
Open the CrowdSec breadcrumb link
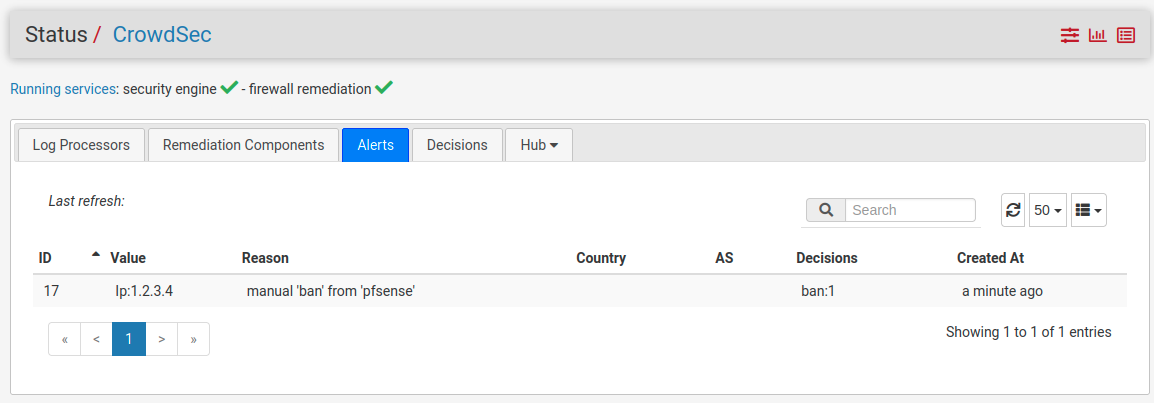click(x=162, y=35)
